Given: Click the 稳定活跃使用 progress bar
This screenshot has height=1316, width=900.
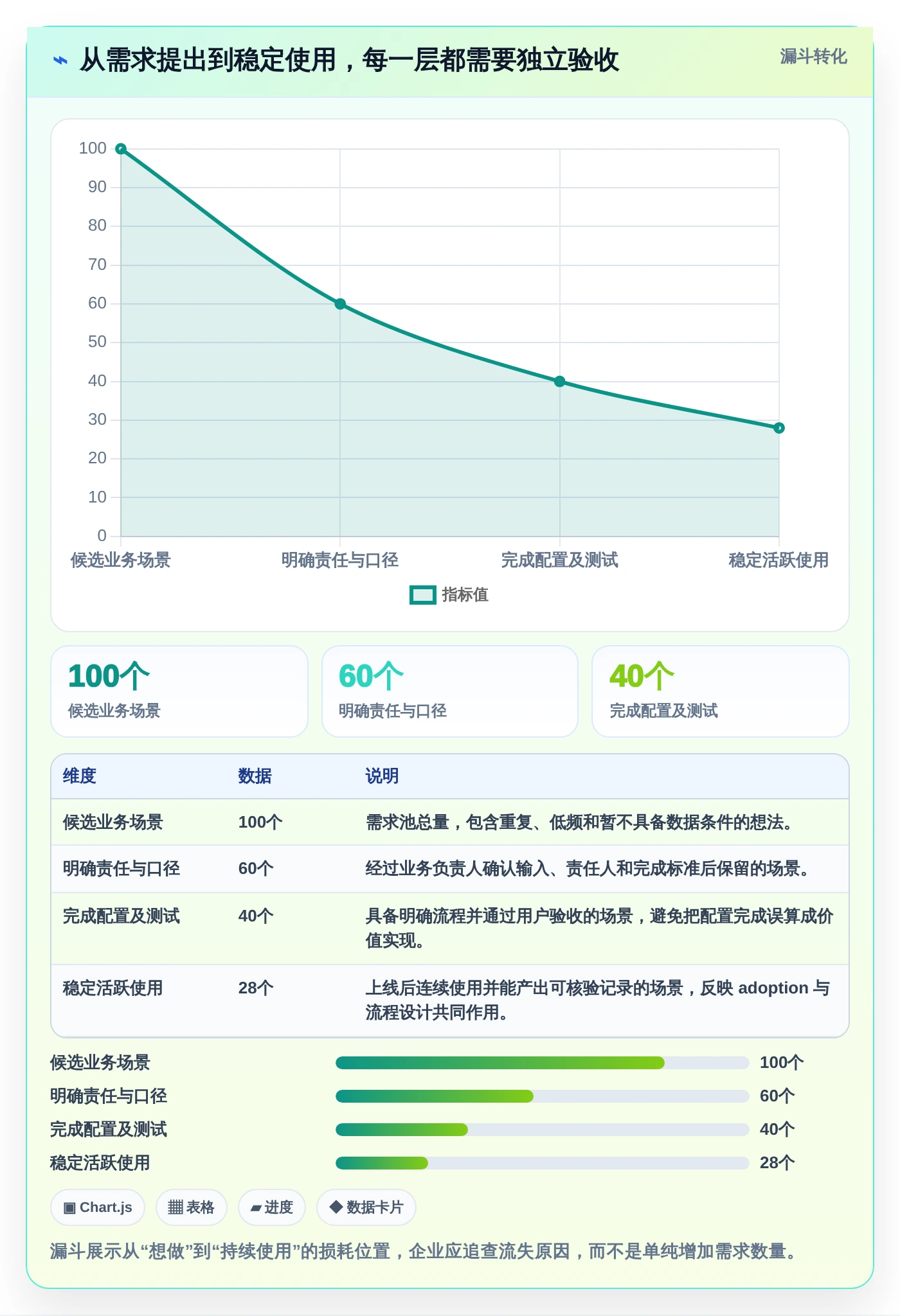Looking at the screenshot, I should coord(542,1163).
